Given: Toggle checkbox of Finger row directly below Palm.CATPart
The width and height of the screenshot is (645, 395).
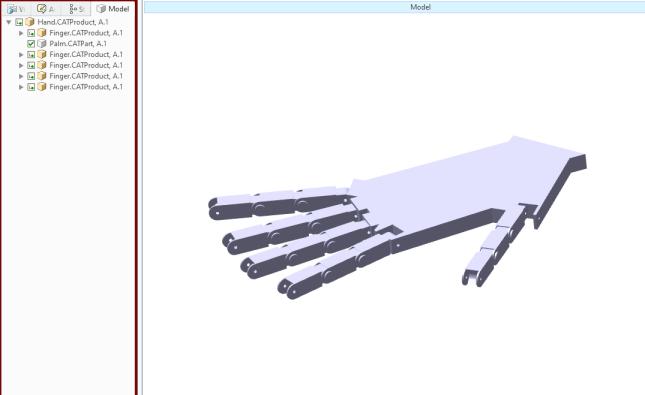Looking at the screenshot, I should [31, 54].
